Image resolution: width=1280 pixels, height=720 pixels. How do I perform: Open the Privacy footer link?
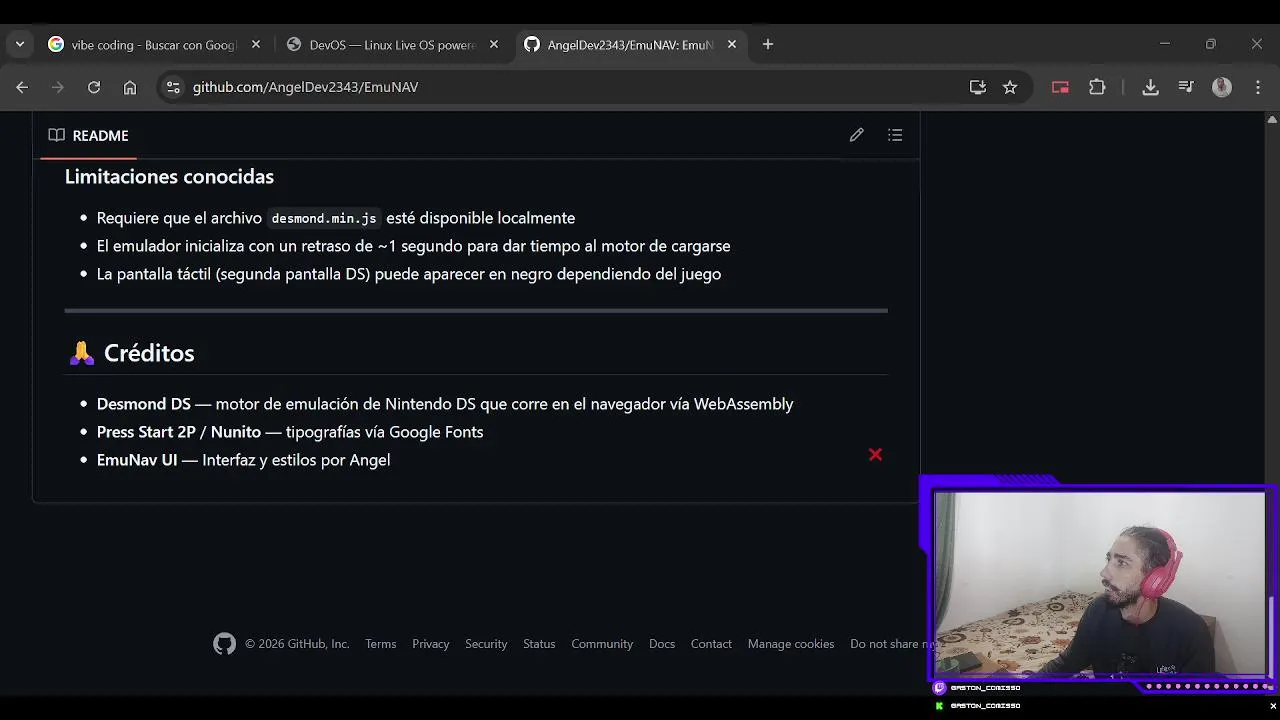[431, 644]
